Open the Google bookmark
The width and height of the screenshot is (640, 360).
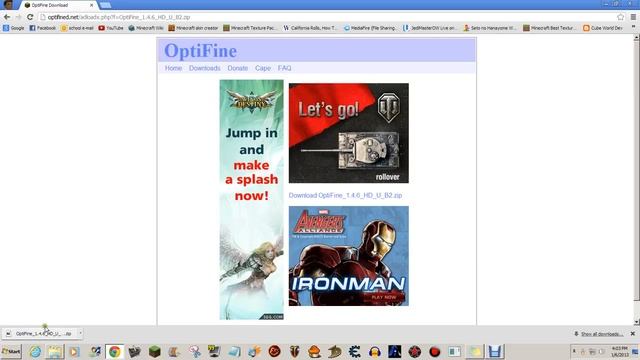click(14, 28)
